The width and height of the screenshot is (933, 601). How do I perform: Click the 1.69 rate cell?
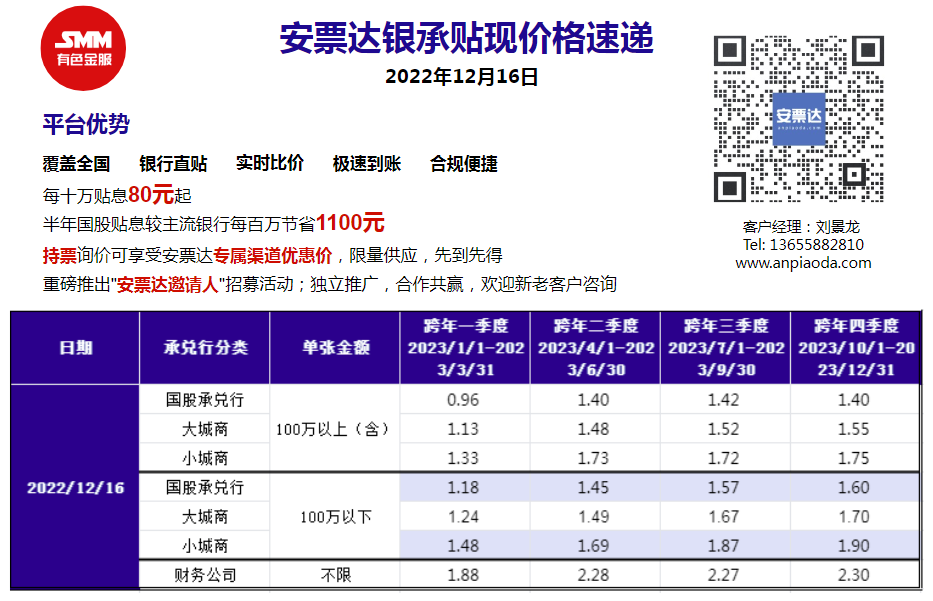[x=594, y=546]
